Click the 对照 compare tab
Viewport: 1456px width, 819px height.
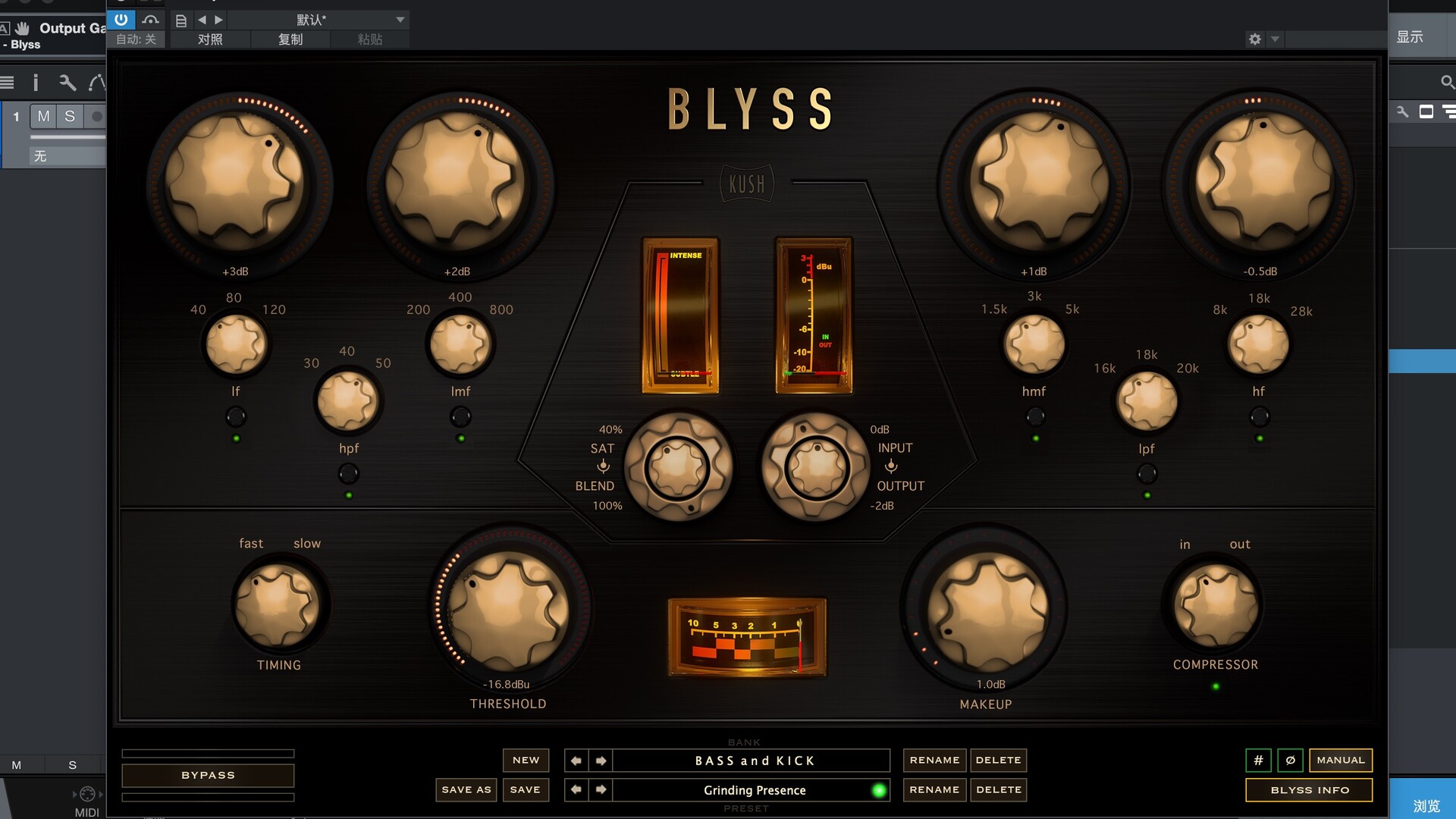pos(210,39)
